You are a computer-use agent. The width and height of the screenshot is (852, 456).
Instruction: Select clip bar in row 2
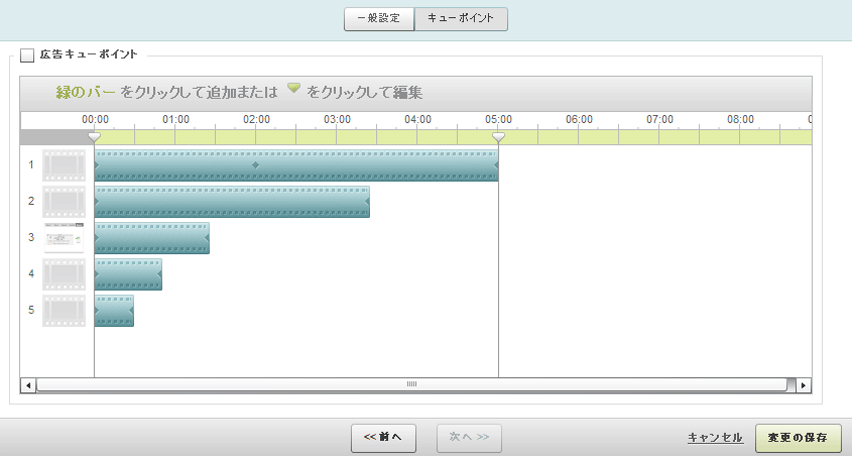[x=232, y=202]
